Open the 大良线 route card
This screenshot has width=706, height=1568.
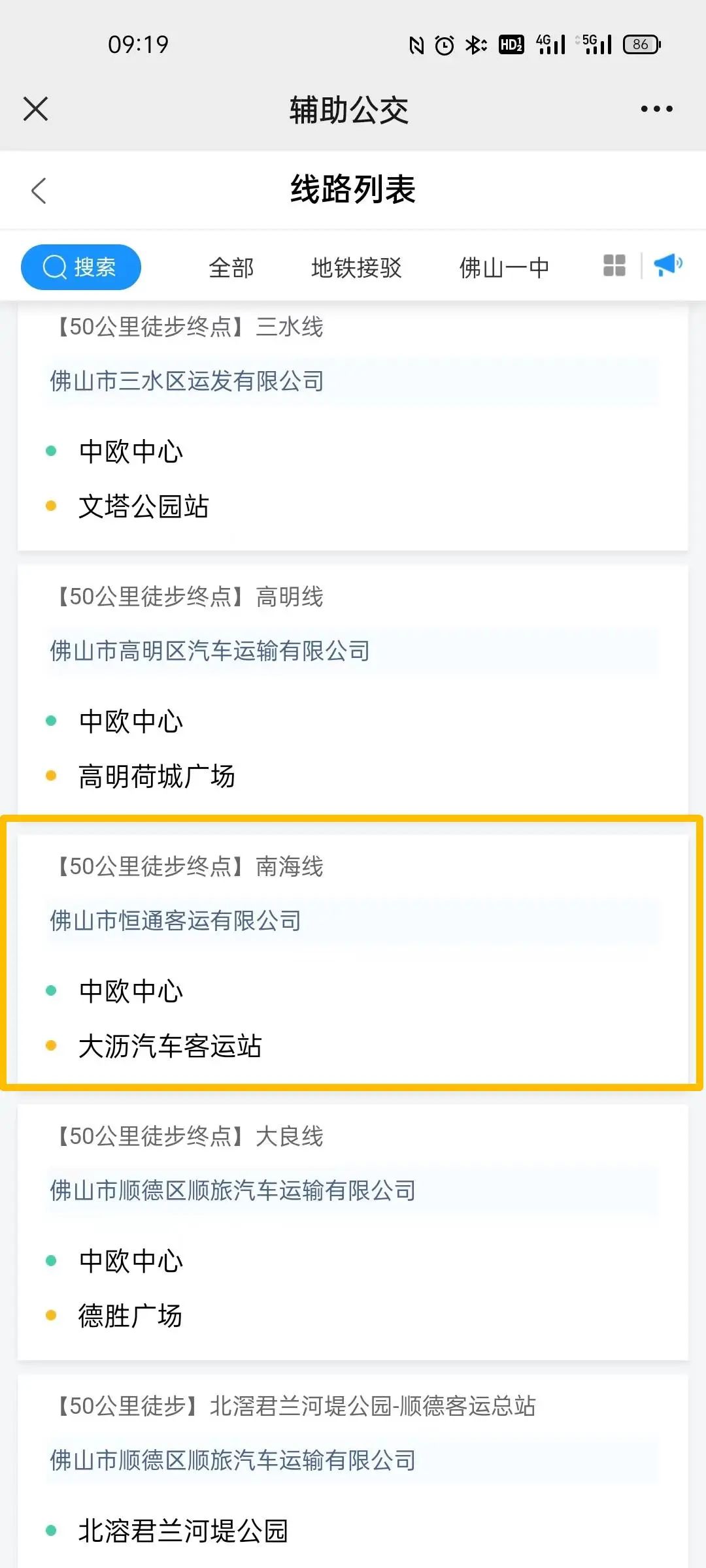(353, 1232)
